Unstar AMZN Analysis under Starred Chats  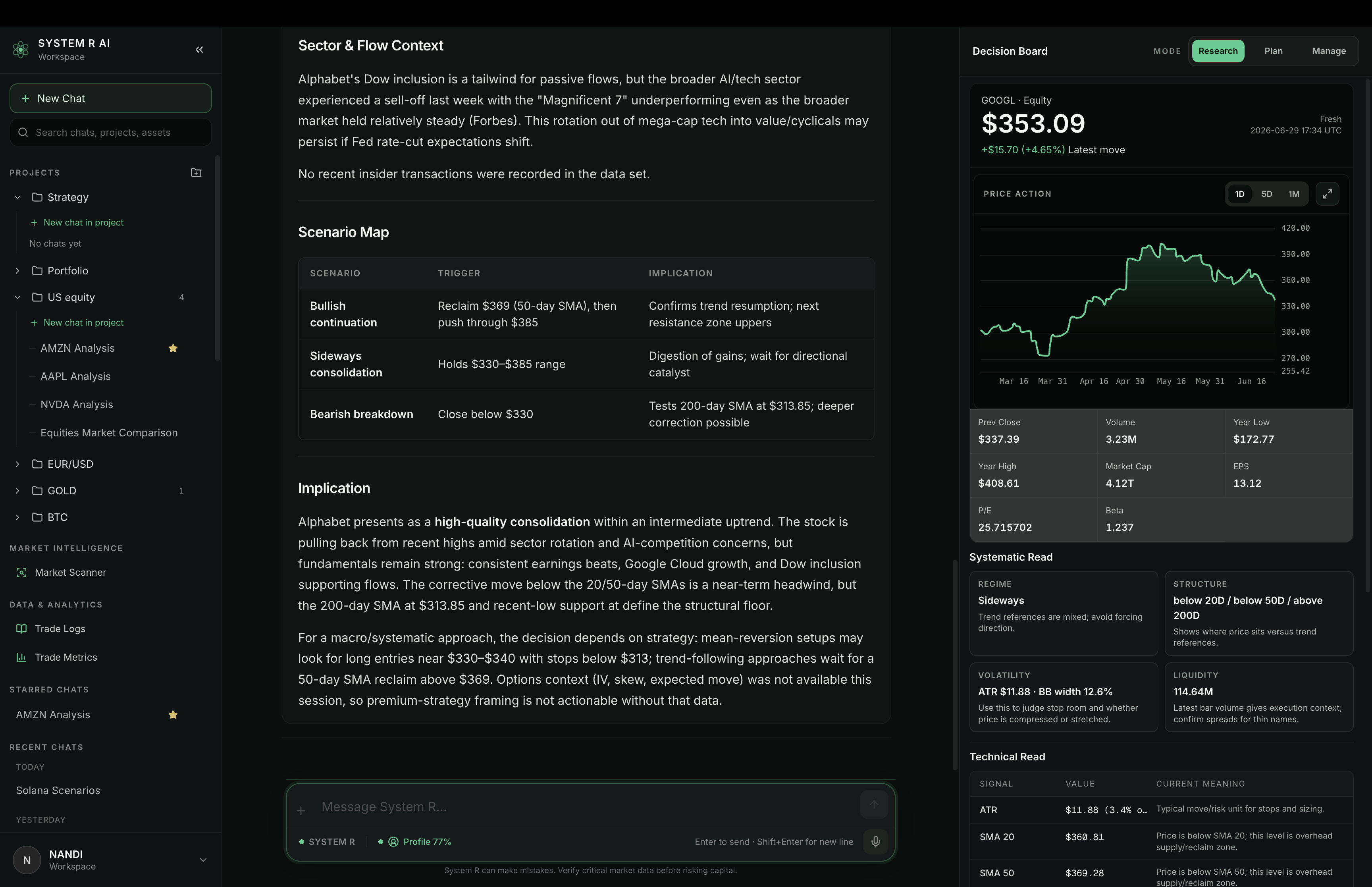(x=173, y=714)
